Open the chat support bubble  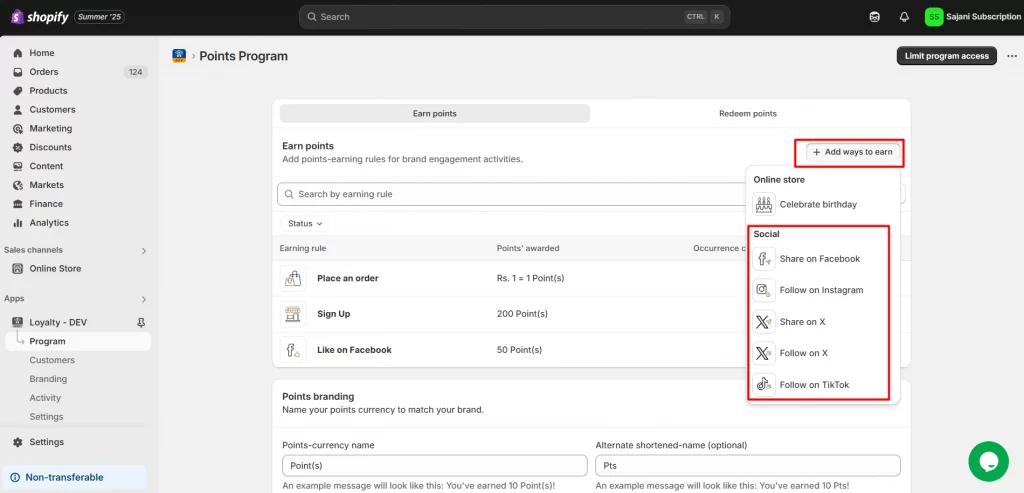(x=989, y=461)
